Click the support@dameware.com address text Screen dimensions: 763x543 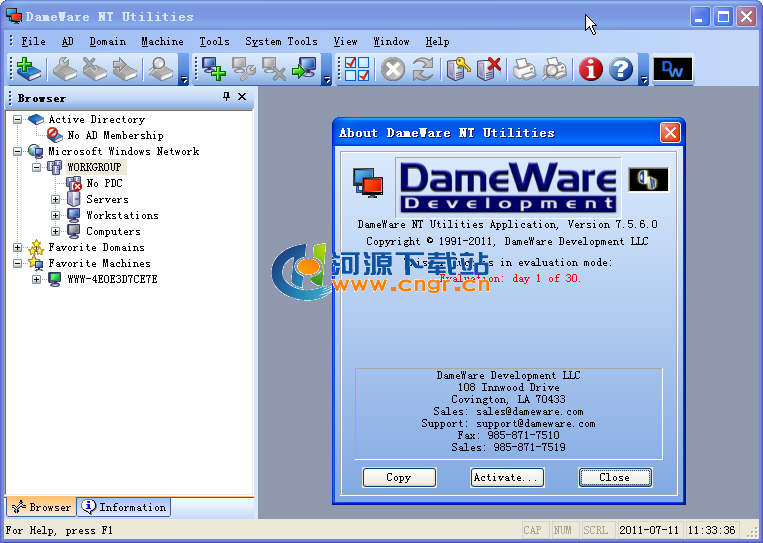(x=536, y=424)
